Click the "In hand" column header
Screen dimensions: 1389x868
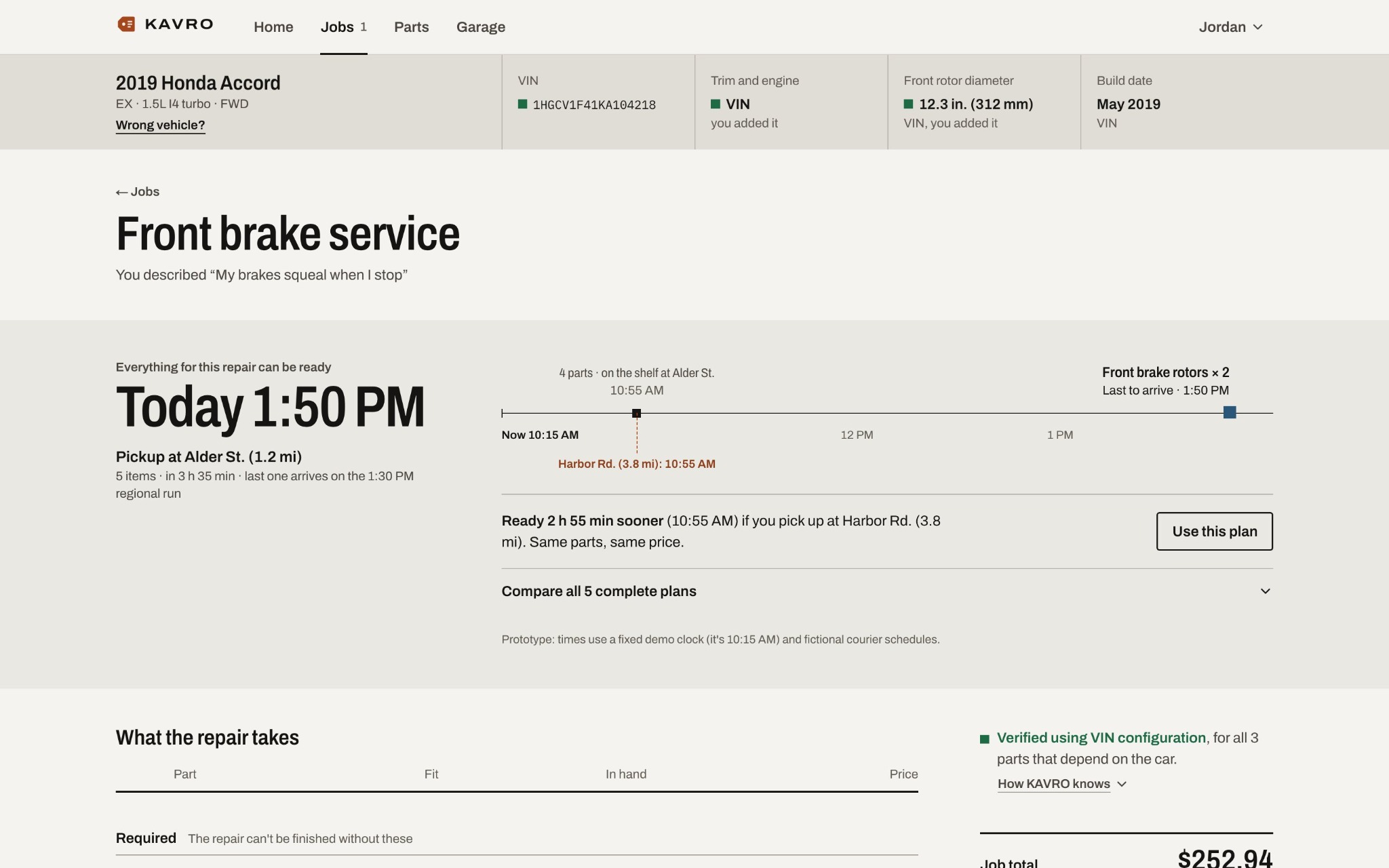pyautogui.click(x=625, y=774)
